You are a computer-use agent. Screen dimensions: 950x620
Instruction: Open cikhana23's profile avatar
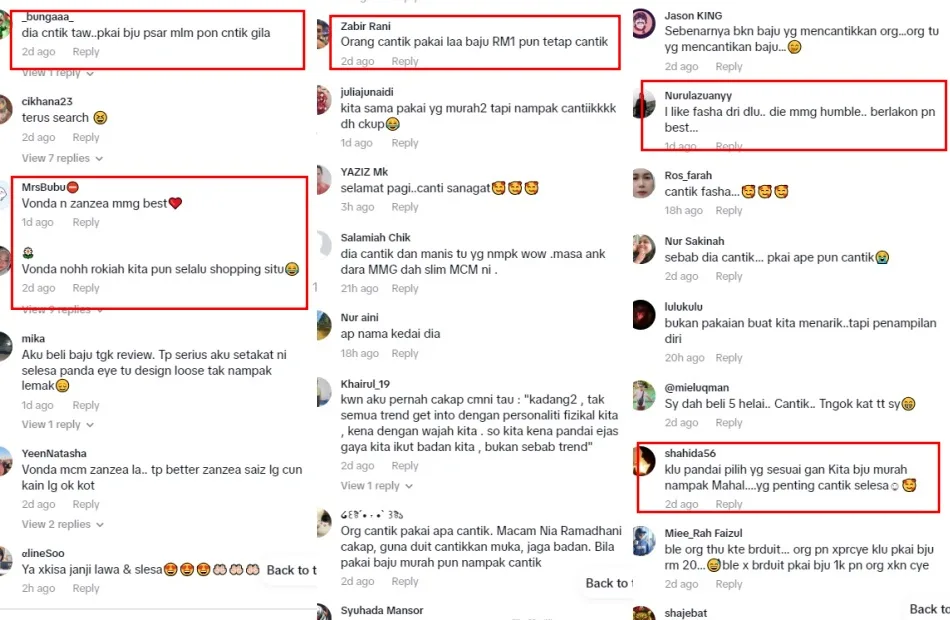coord(6,109)
